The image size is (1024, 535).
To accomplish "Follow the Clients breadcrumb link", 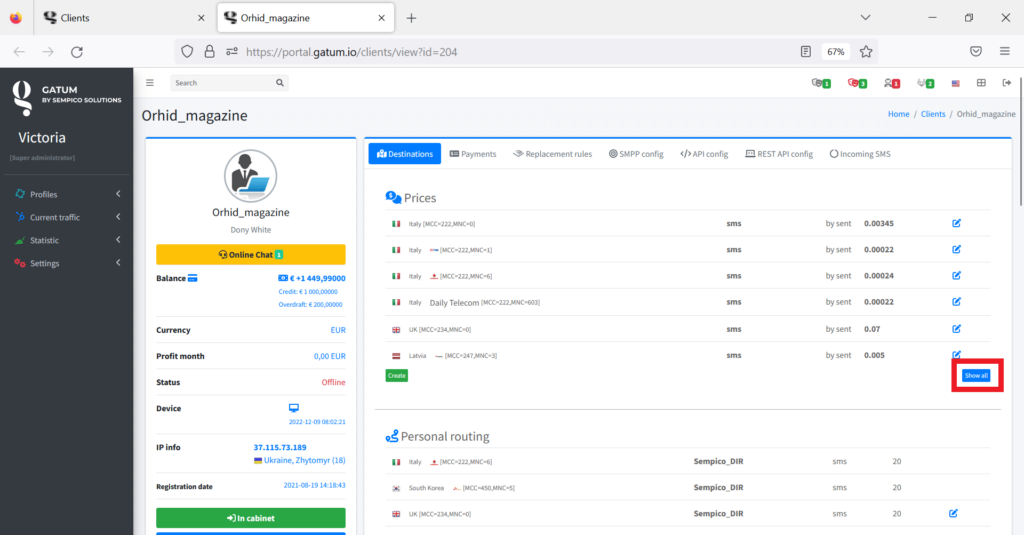I will (x=933, y=114).
